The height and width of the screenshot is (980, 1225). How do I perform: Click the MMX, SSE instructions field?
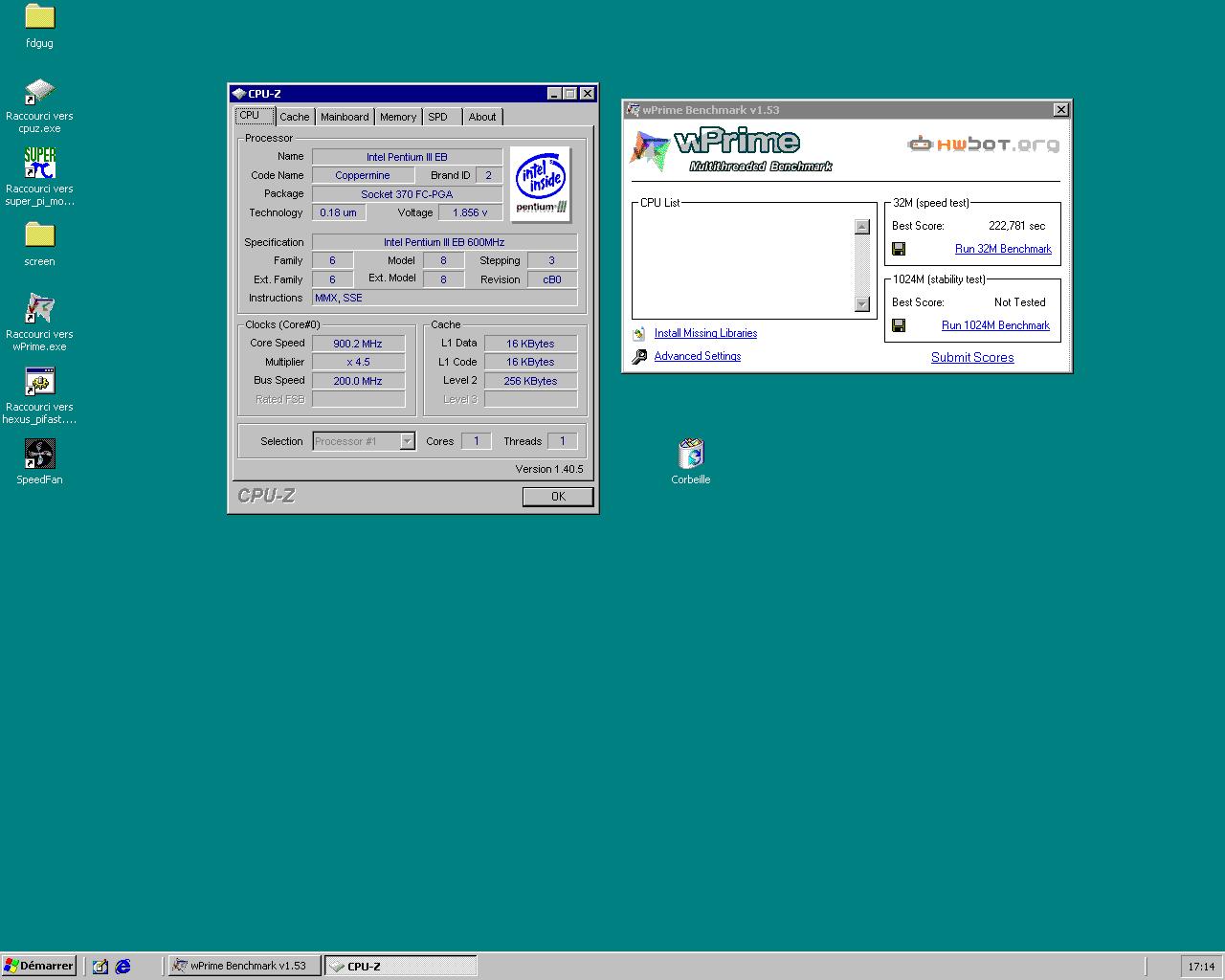coord(444,298)
